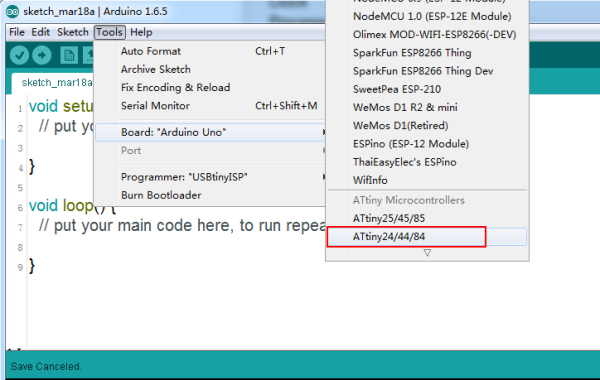The image size is (600, 380).
Task: Click the Verify checkmark toolbar icon
Action: [x=19, y=55]
